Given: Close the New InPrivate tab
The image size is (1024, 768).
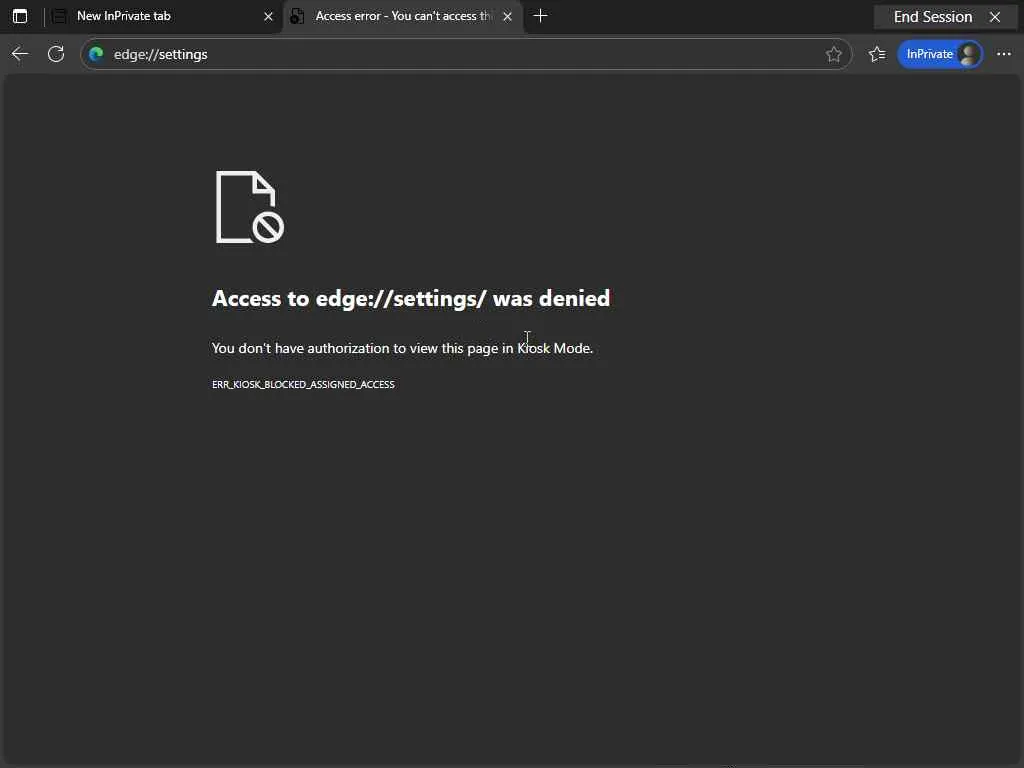Looking at the screenshot, I should (268, 16).
